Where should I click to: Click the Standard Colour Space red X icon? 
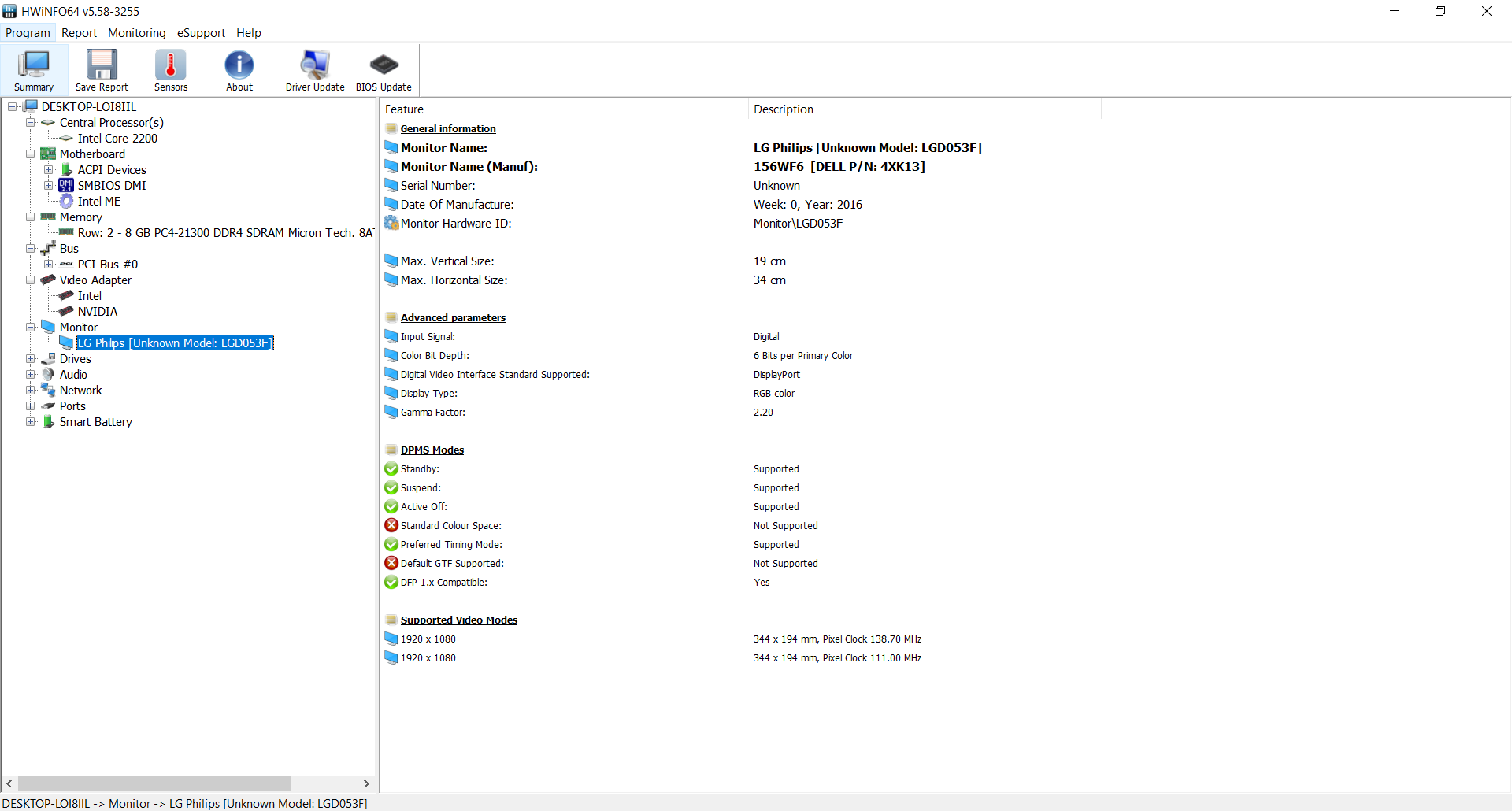coord(391,525)
